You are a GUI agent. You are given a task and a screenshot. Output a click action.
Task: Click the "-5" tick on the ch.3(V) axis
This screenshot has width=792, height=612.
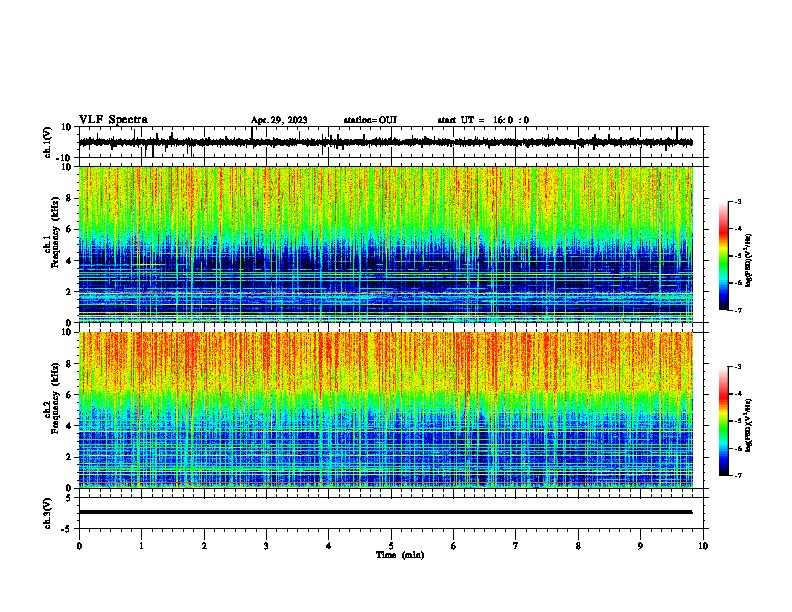(68, 529)
